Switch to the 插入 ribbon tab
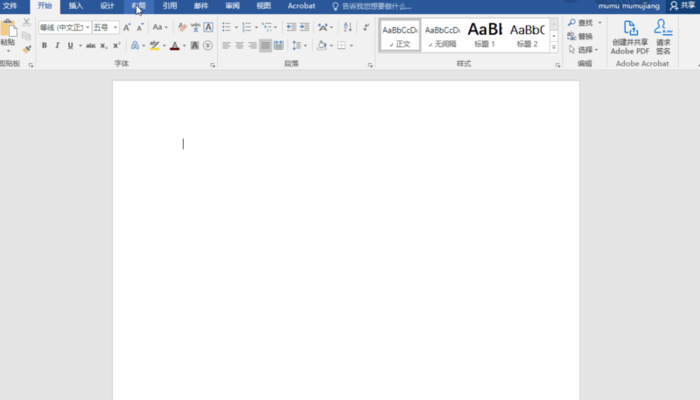The width and height of the screenshot is (700, 400). point(76,6)
